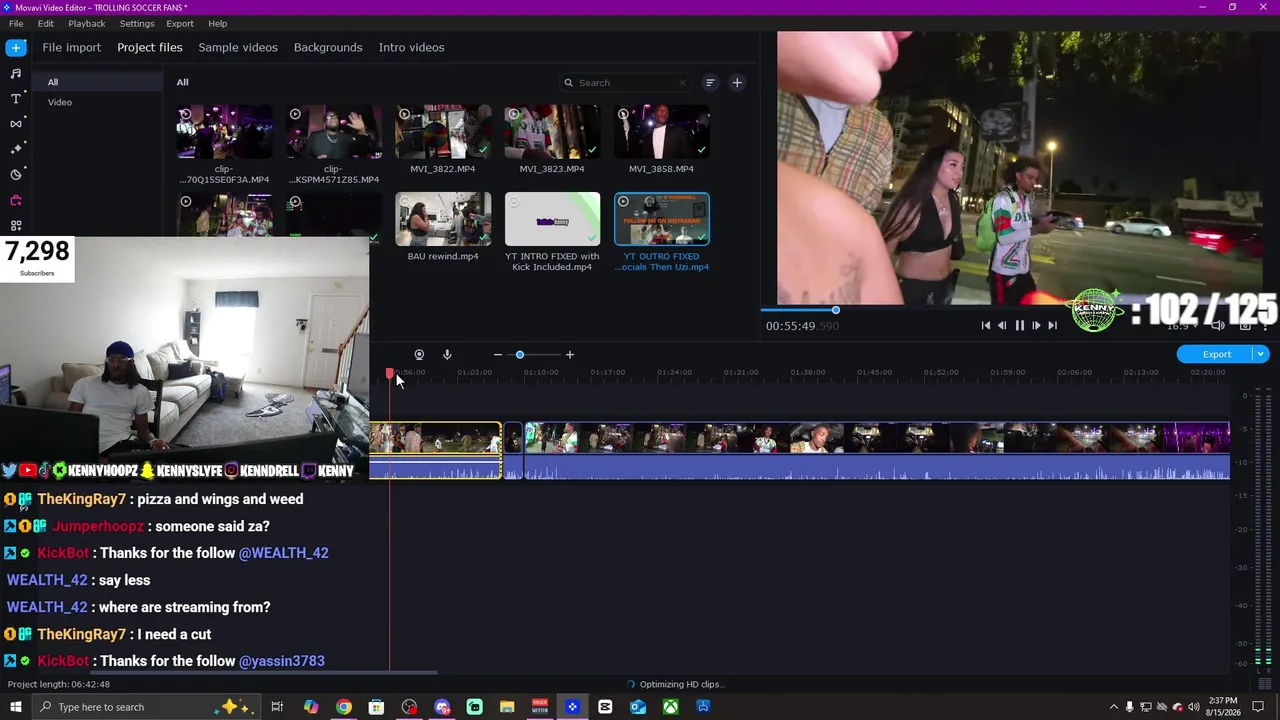Image resolution: width=1280 pixels, height=720 pixels.
Task: Step back one frame
Action: (x=1002, y=325)
